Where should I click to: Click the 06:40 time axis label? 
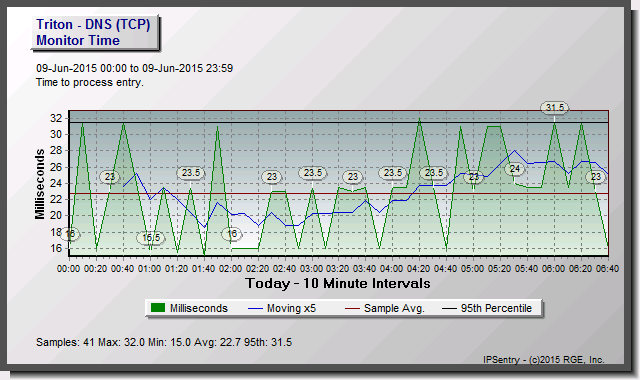[607, 269]
